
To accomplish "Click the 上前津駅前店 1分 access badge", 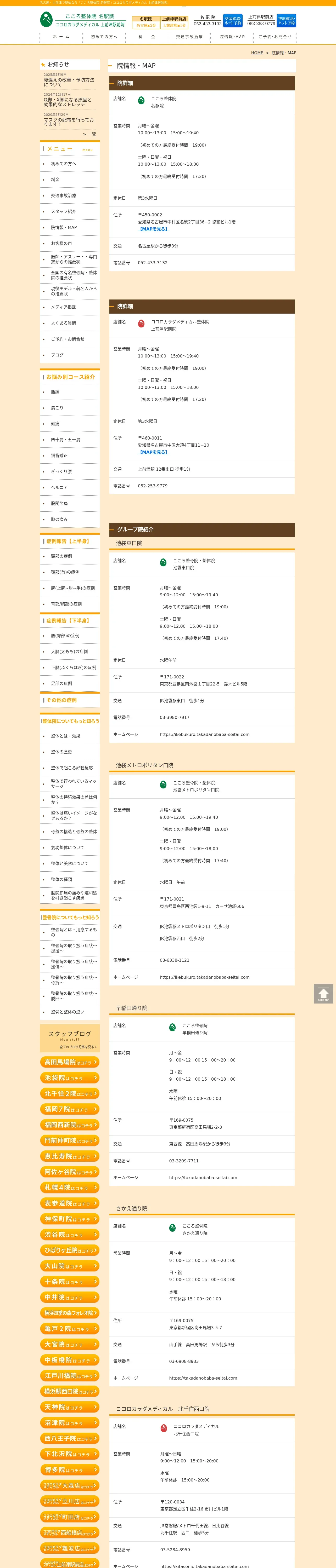I will tap(174, 22).
